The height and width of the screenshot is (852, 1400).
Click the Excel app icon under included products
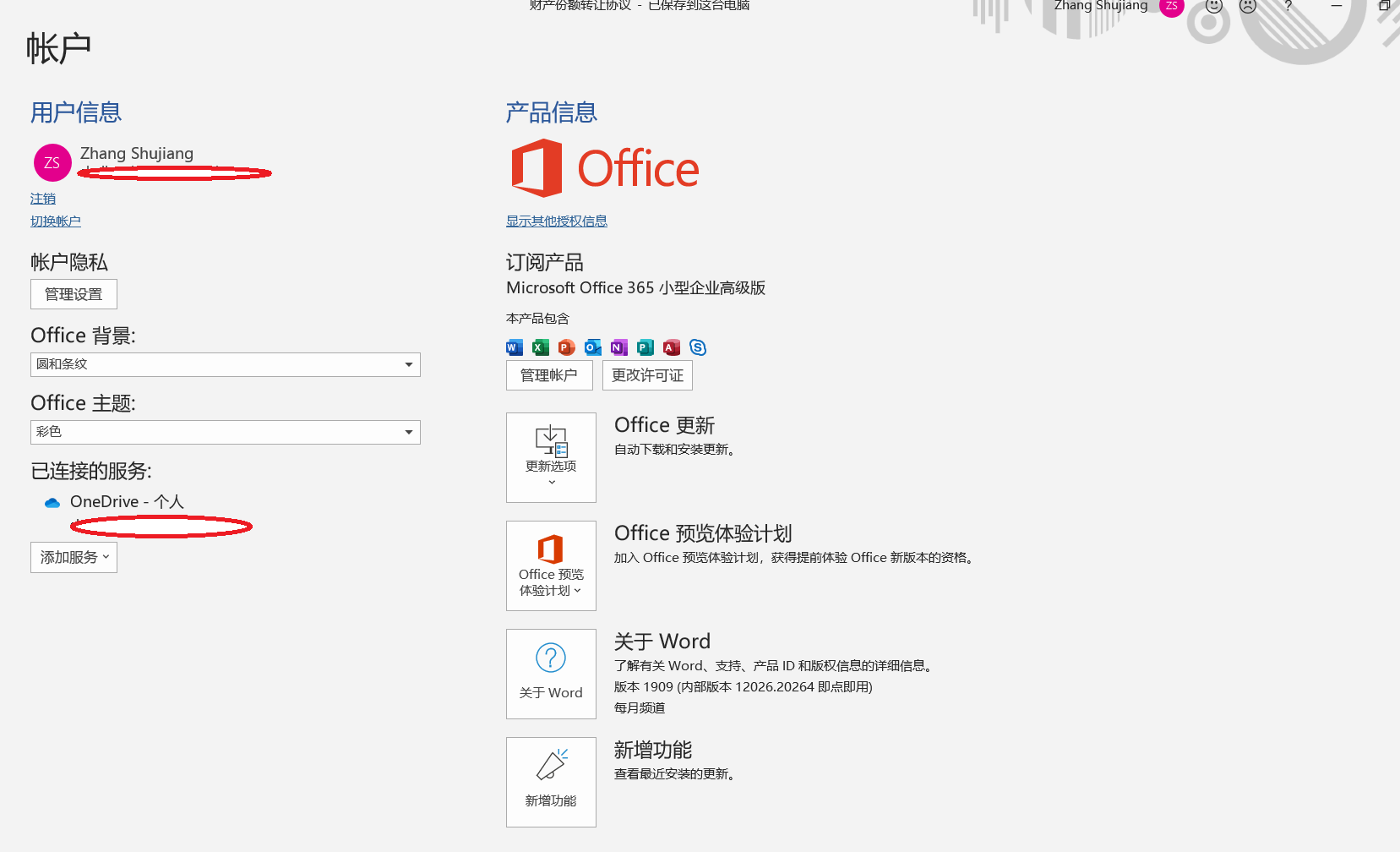[x=541, y=347]
